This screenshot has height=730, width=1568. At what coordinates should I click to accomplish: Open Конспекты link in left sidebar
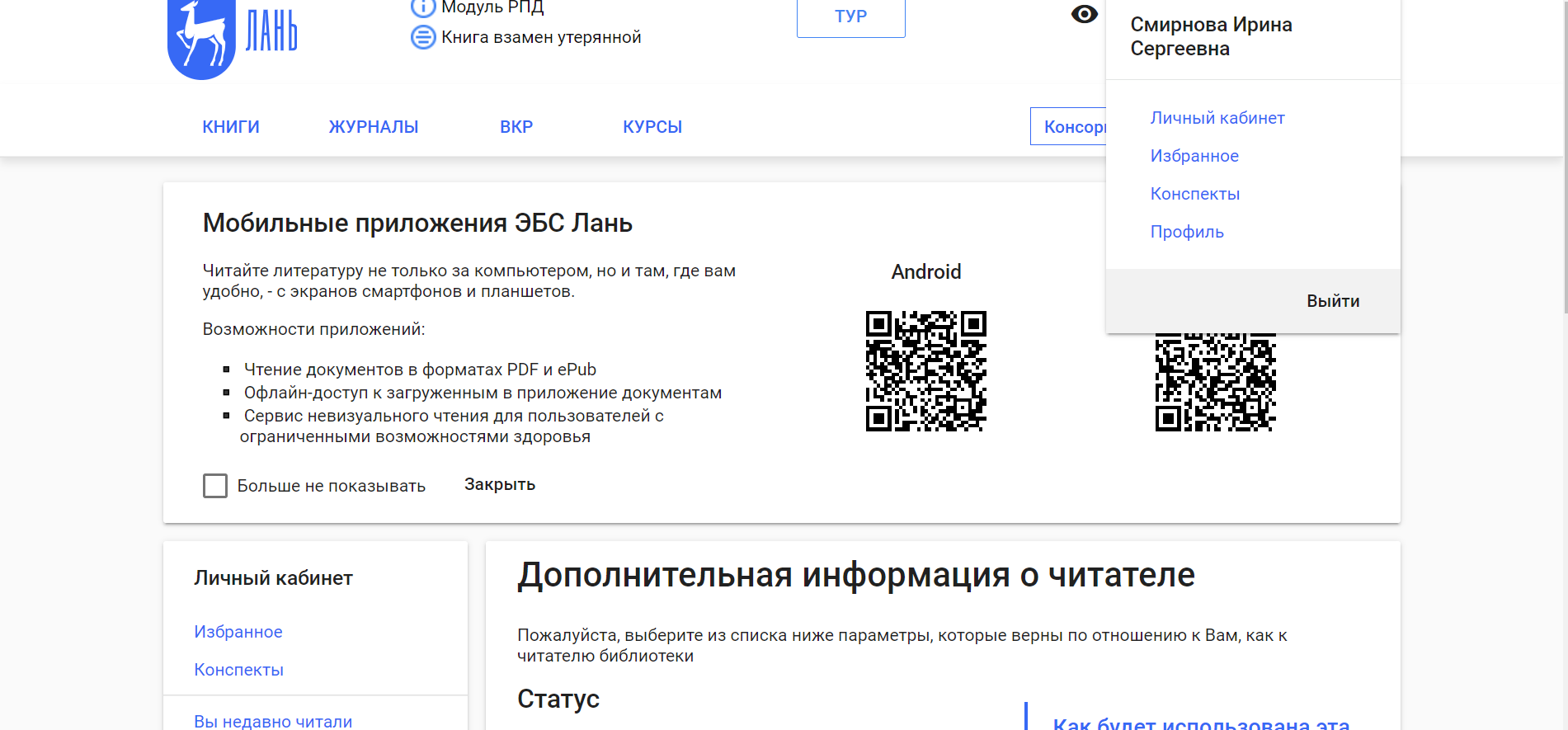click(239, 670)
